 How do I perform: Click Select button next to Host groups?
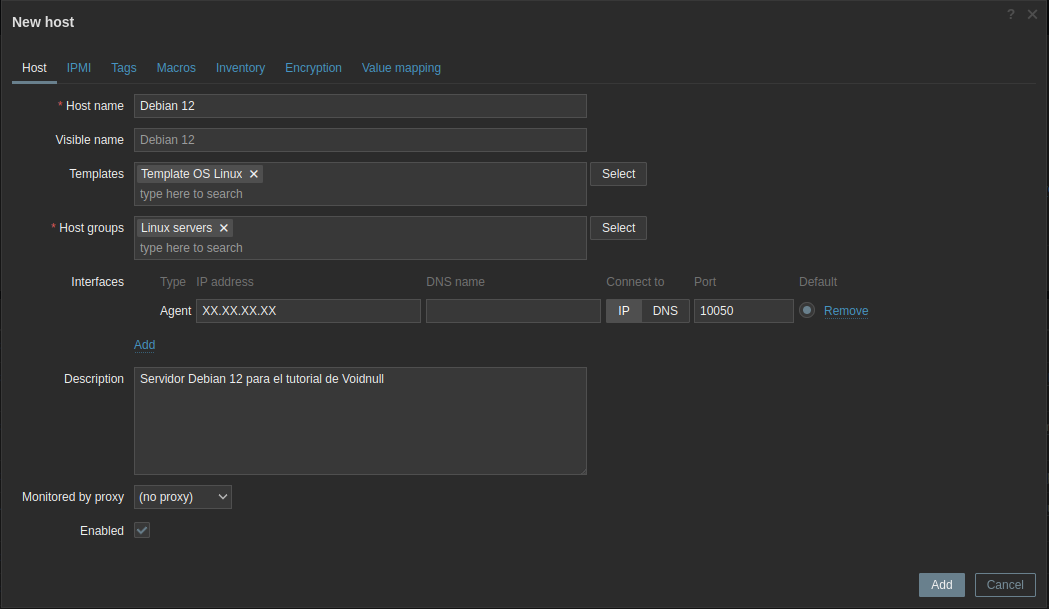point(618,228)
